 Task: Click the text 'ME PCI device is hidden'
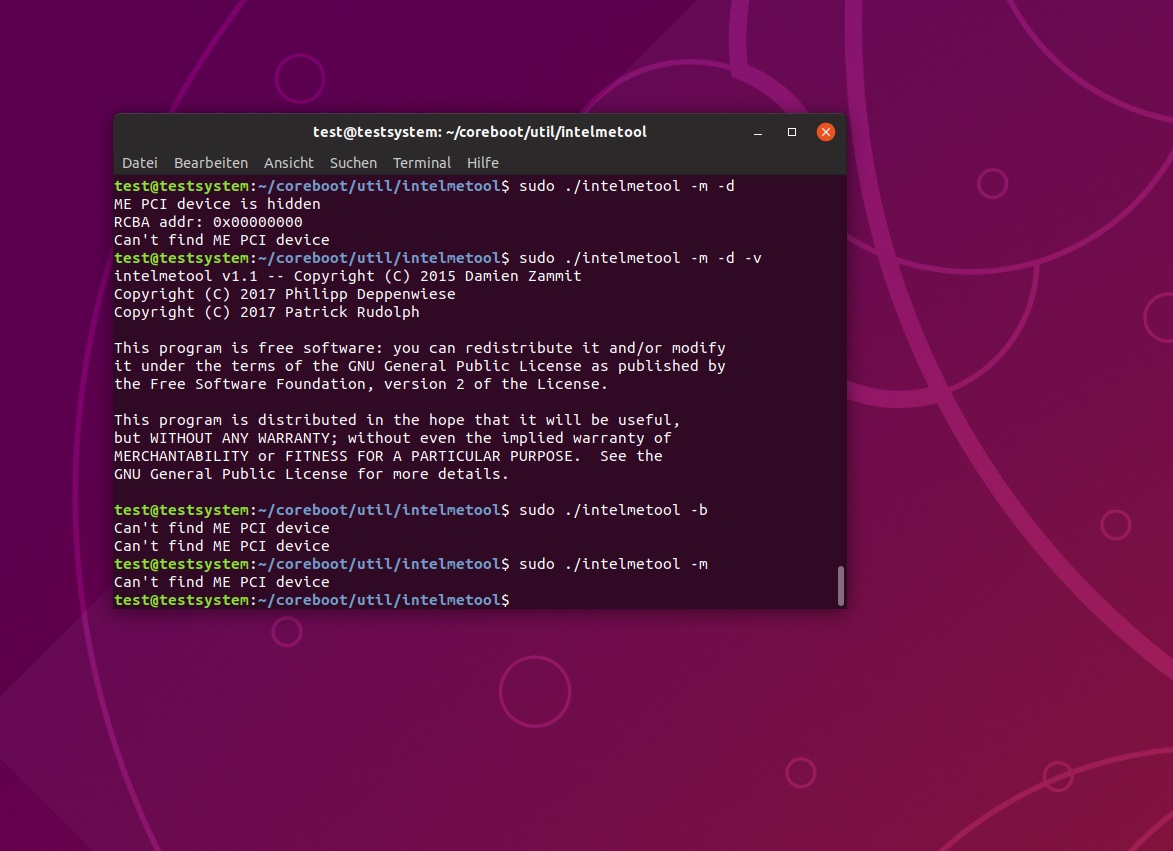tap(217, 204)
